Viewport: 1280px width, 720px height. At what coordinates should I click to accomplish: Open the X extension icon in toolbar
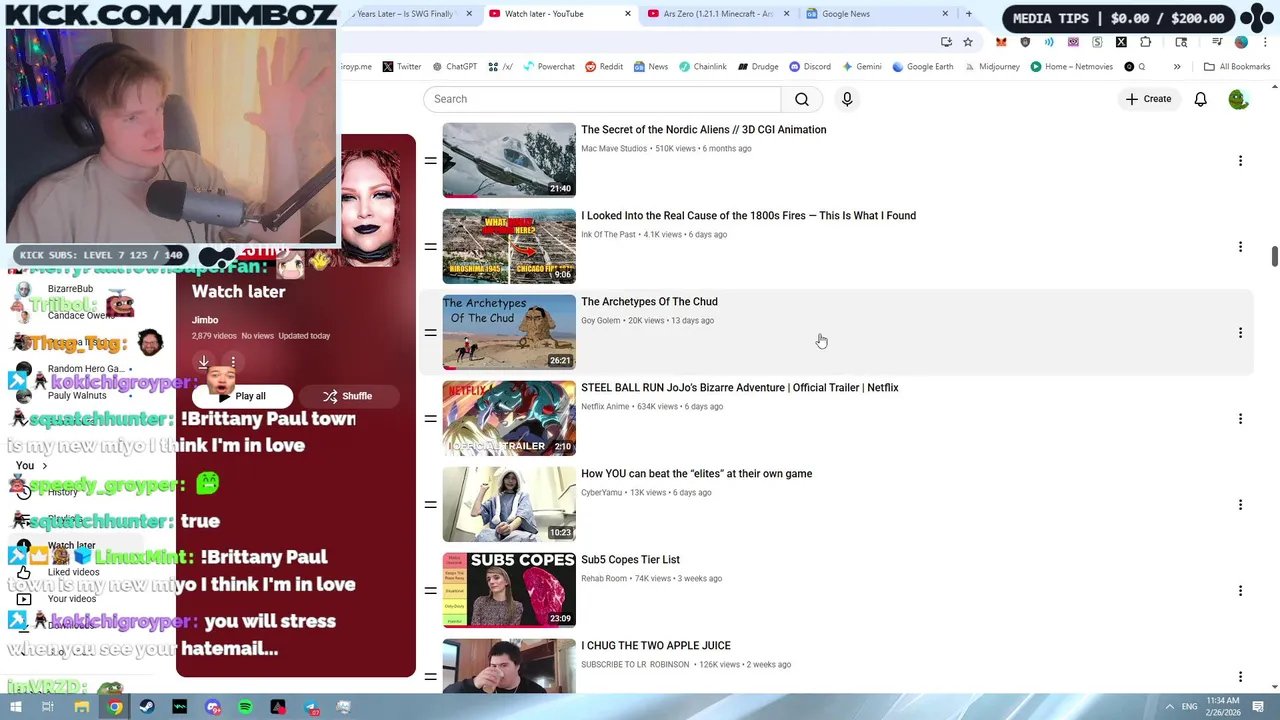point(1121,42)
